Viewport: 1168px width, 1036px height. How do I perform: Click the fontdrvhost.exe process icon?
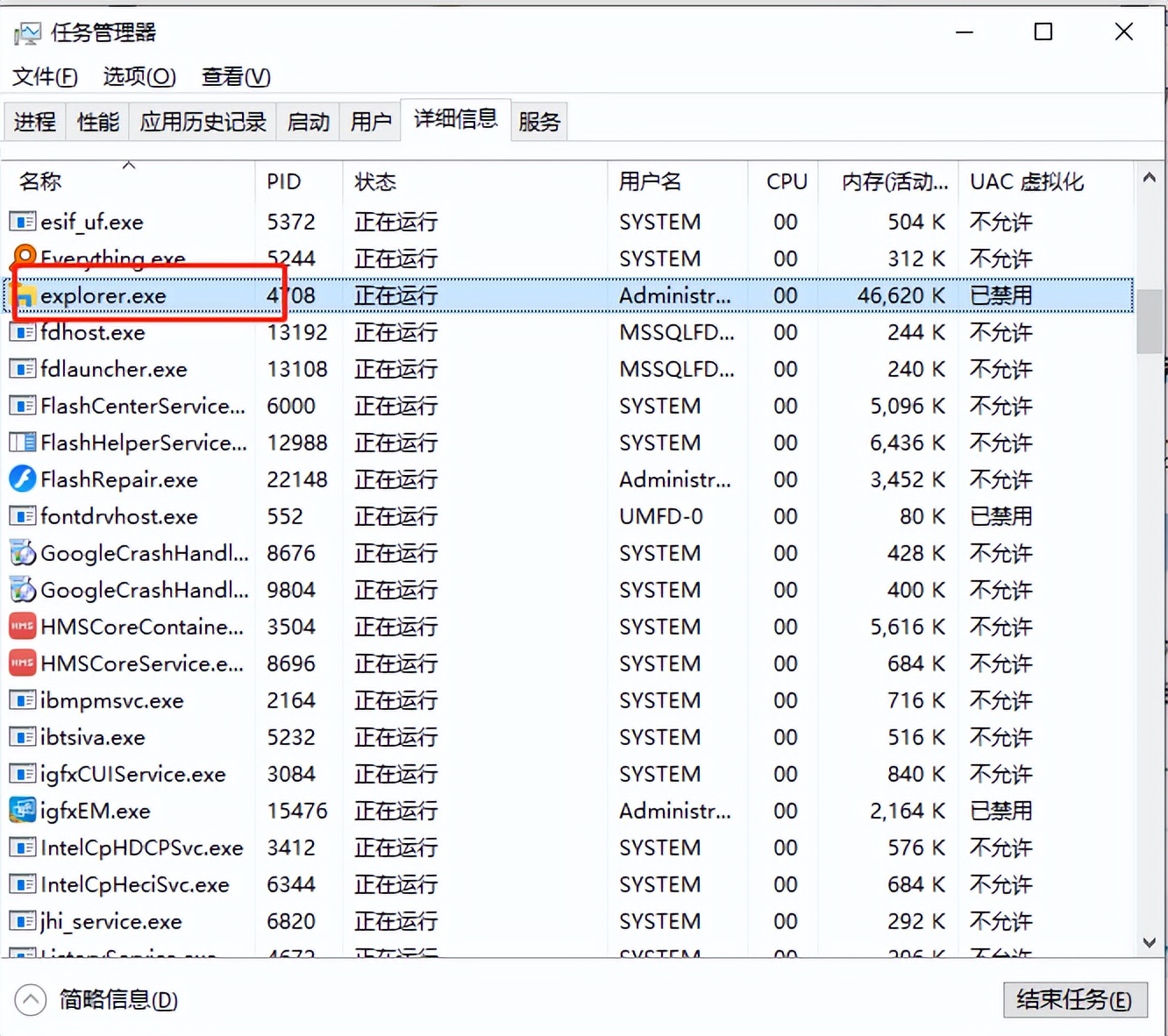click(x=21, y=516)
